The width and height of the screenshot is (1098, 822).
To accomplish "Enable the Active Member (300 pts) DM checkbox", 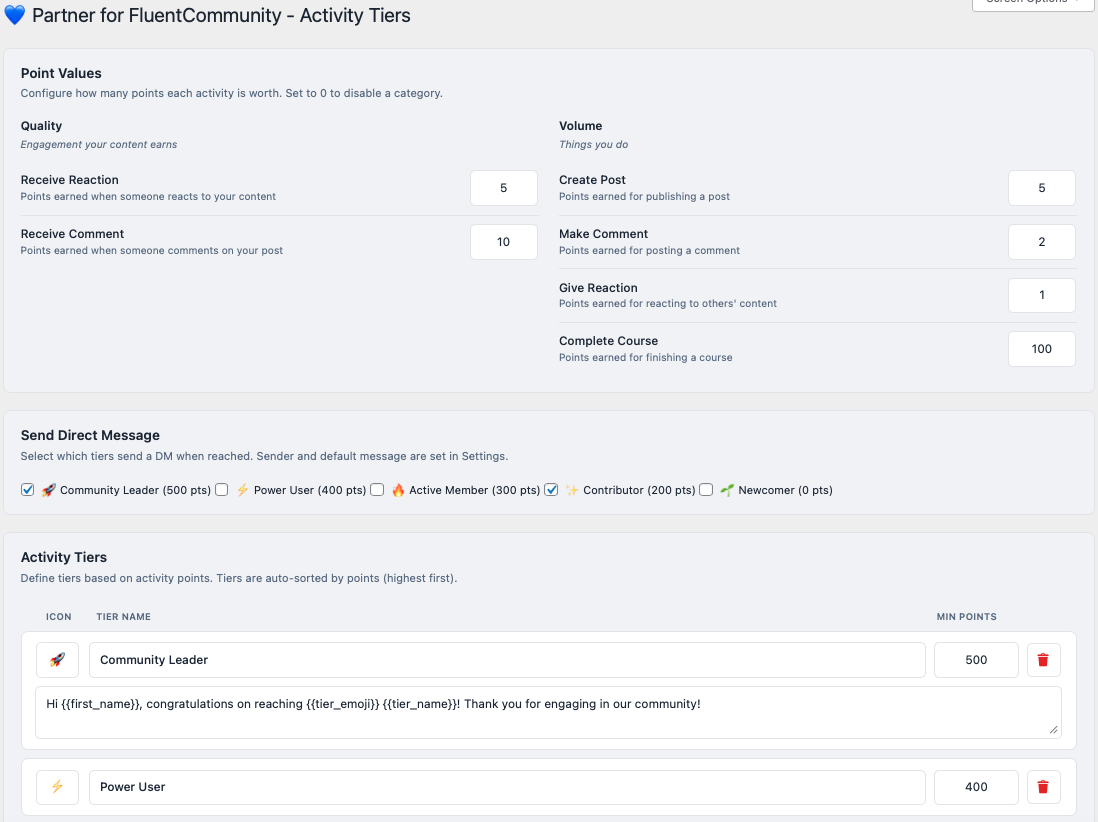I will (377, 489).
